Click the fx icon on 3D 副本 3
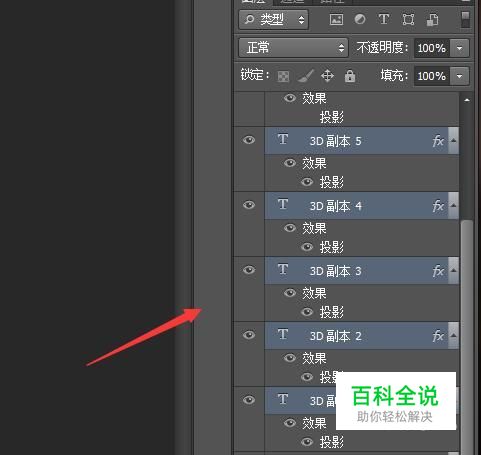The image size is (481, 455). [438, 271]
